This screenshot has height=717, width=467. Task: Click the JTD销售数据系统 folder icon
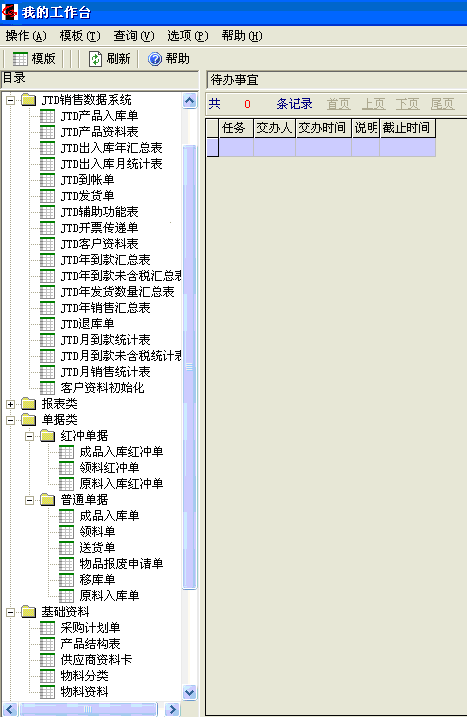tap(28, 100)
